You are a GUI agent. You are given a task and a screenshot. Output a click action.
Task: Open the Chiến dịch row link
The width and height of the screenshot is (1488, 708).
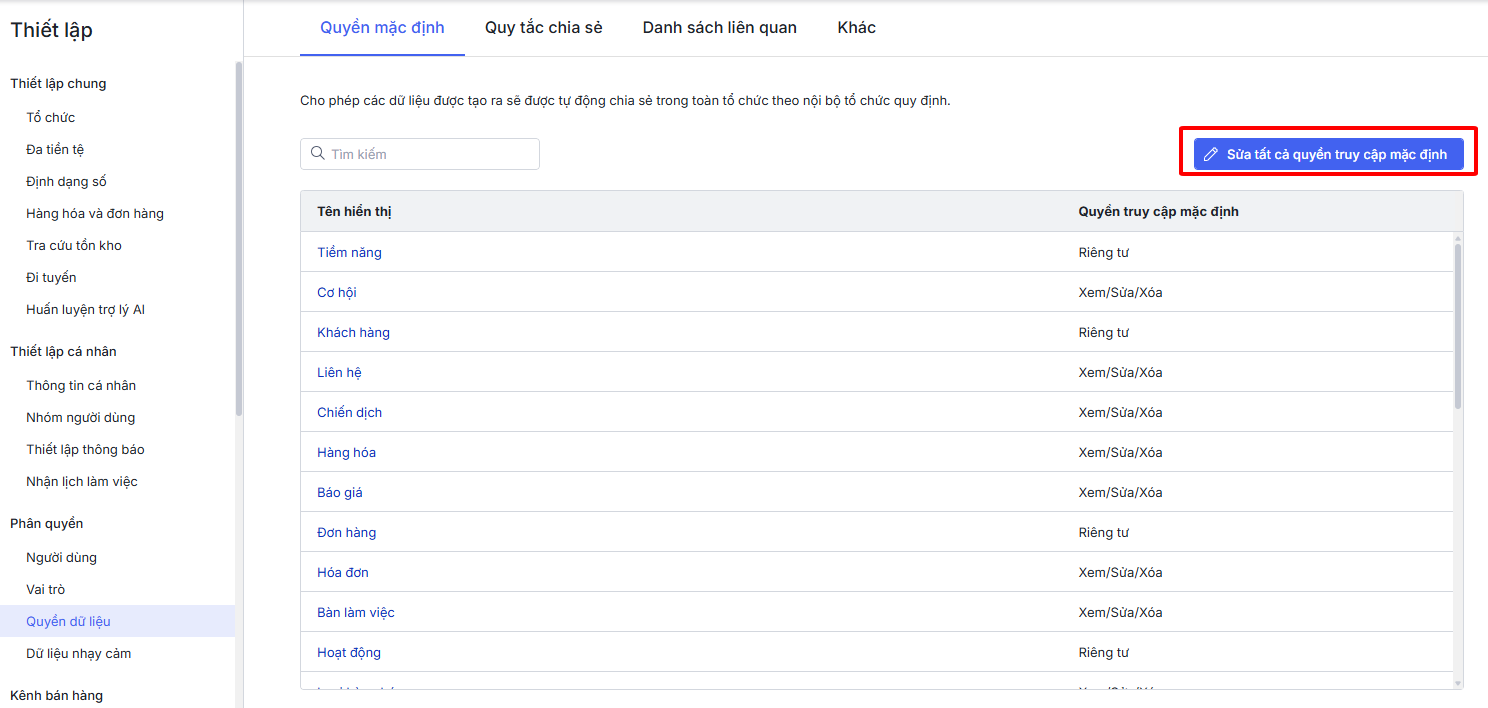coord(349,412)
